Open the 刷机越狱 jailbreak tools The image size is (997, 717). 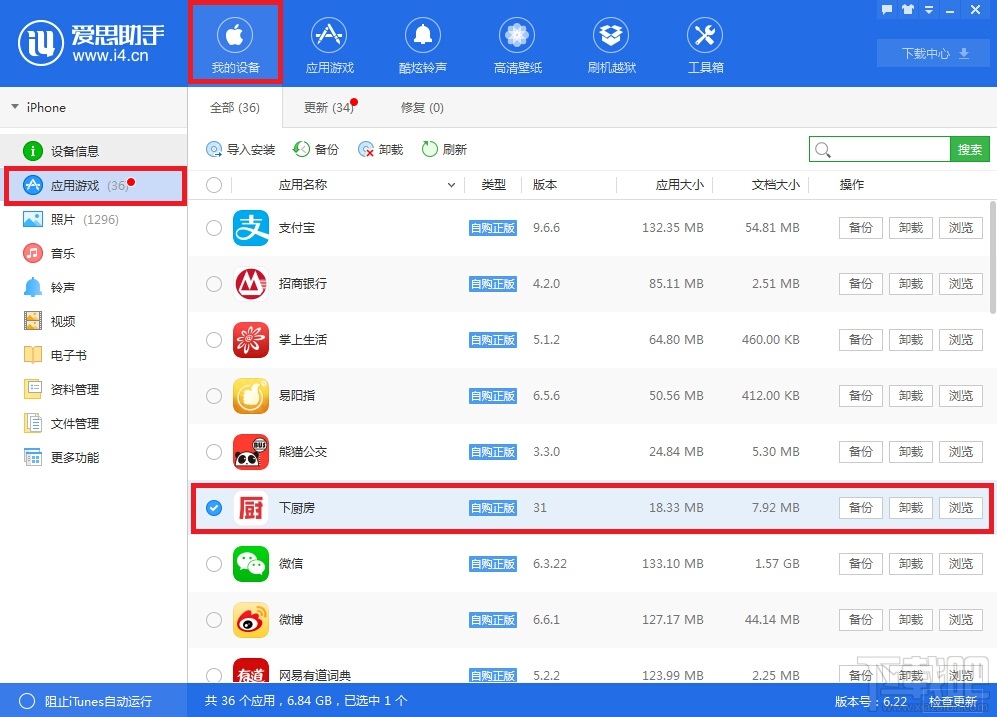coord(610,42)
